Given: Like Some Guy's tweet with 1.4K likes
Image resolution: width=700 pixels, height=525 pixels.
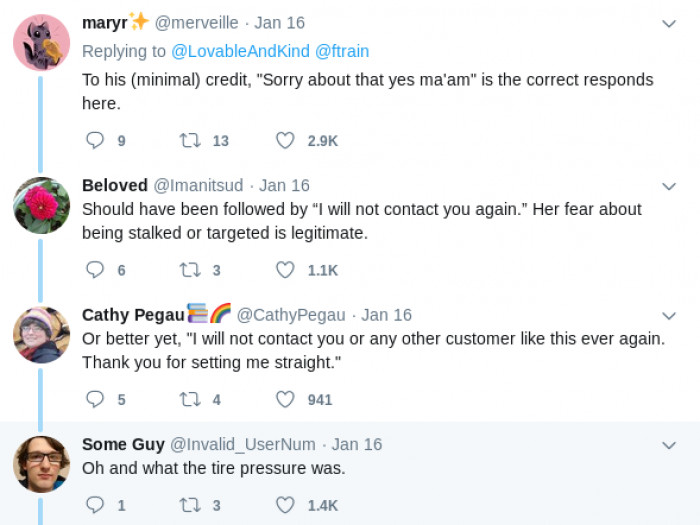Looking at the screenshot, I should click(285, 505).
